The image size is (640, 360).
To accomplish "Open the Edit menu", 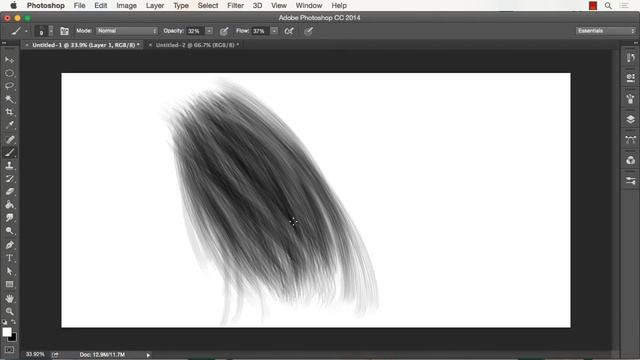I will point(100,6).
